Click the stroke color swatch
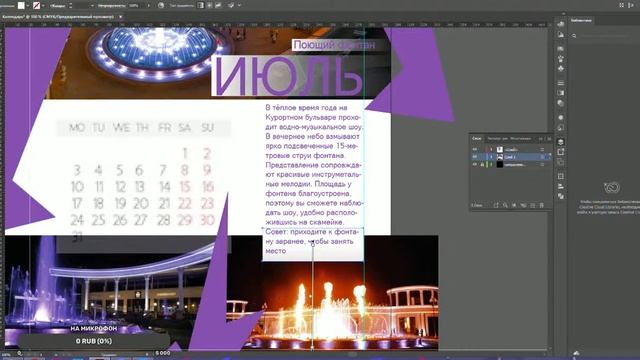Screen dimensions: 640x360 pos(36,6)
